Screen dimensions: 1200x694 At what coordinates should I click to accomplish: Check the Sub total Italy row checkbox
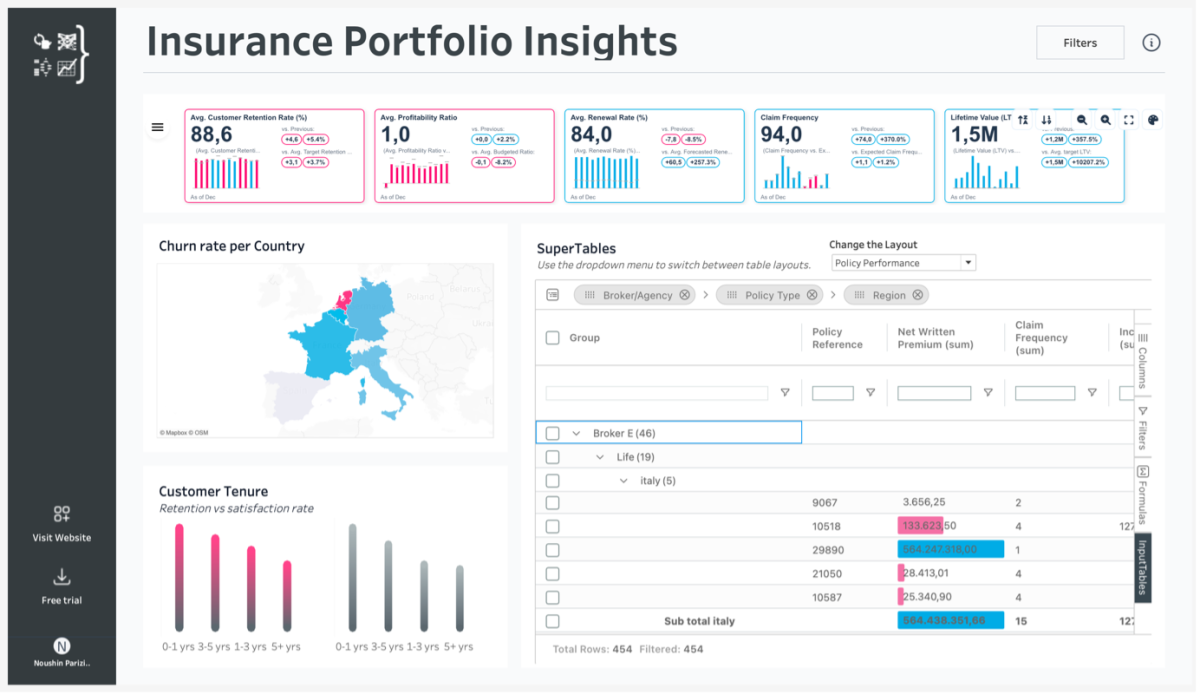point(551,620)
